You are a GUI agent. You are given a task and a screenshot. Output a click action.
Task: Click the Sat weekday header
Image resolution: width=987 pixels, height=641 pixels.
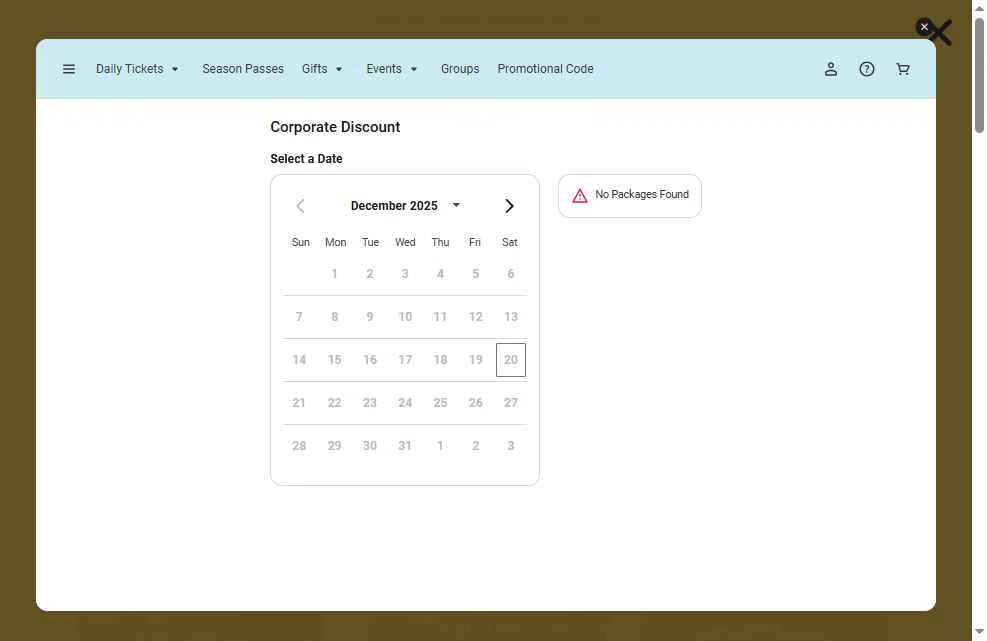coord(510,242)
